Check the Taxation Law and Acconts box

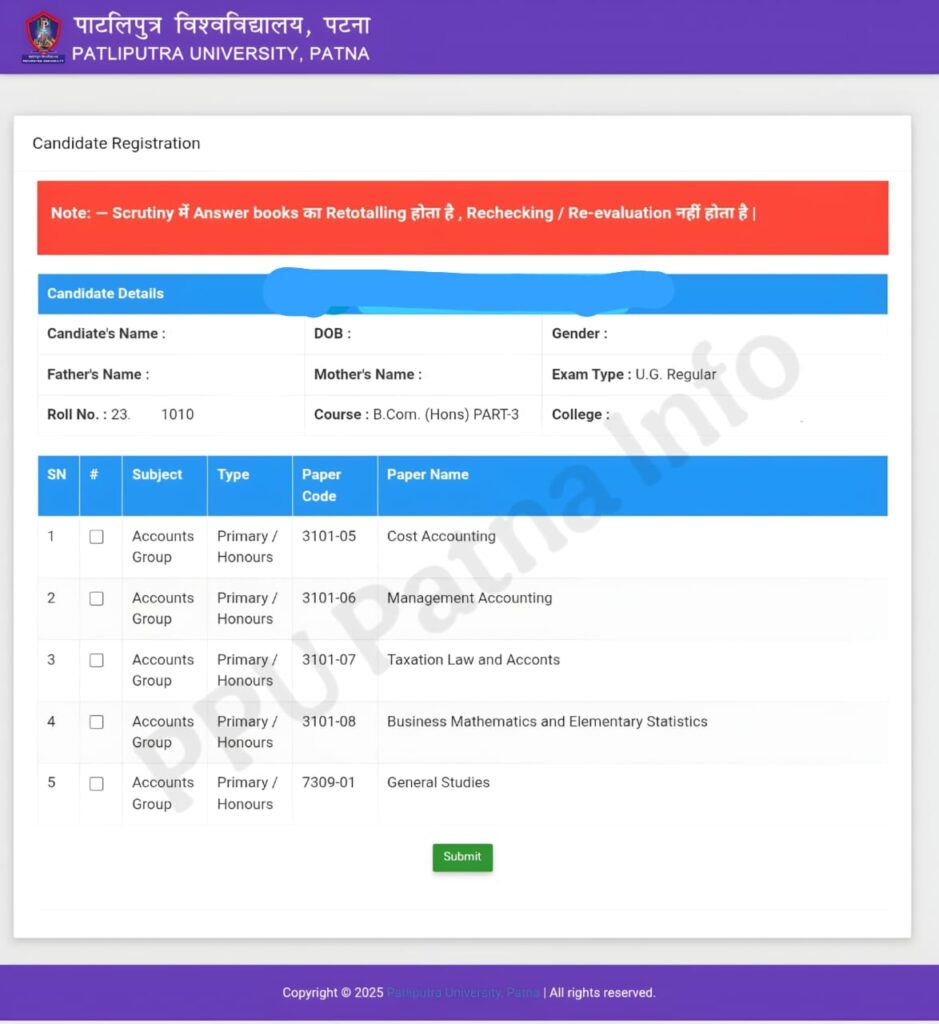coord(97,660)
